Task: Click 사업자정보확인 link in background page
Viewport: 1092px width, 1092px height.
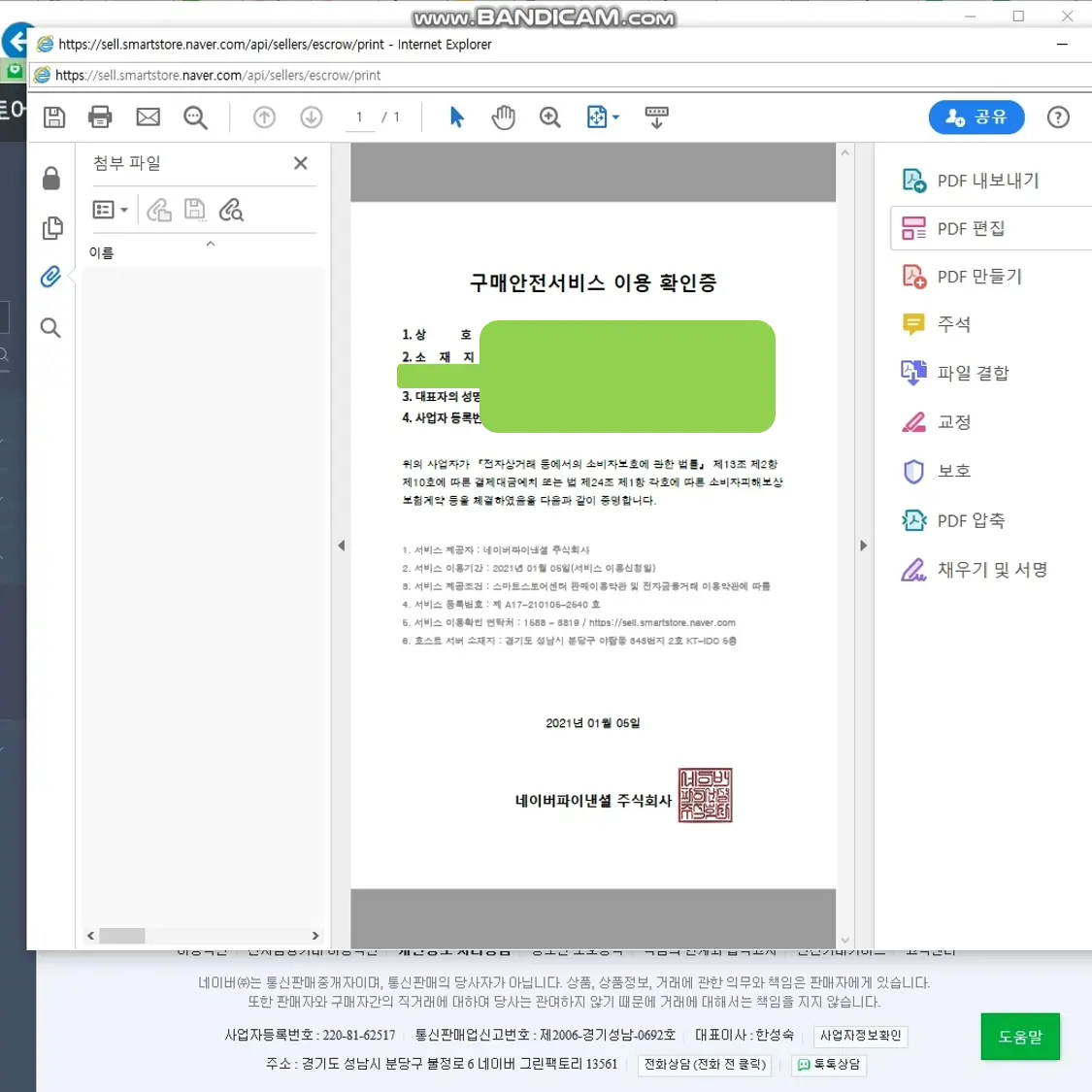Action: 860,1035
